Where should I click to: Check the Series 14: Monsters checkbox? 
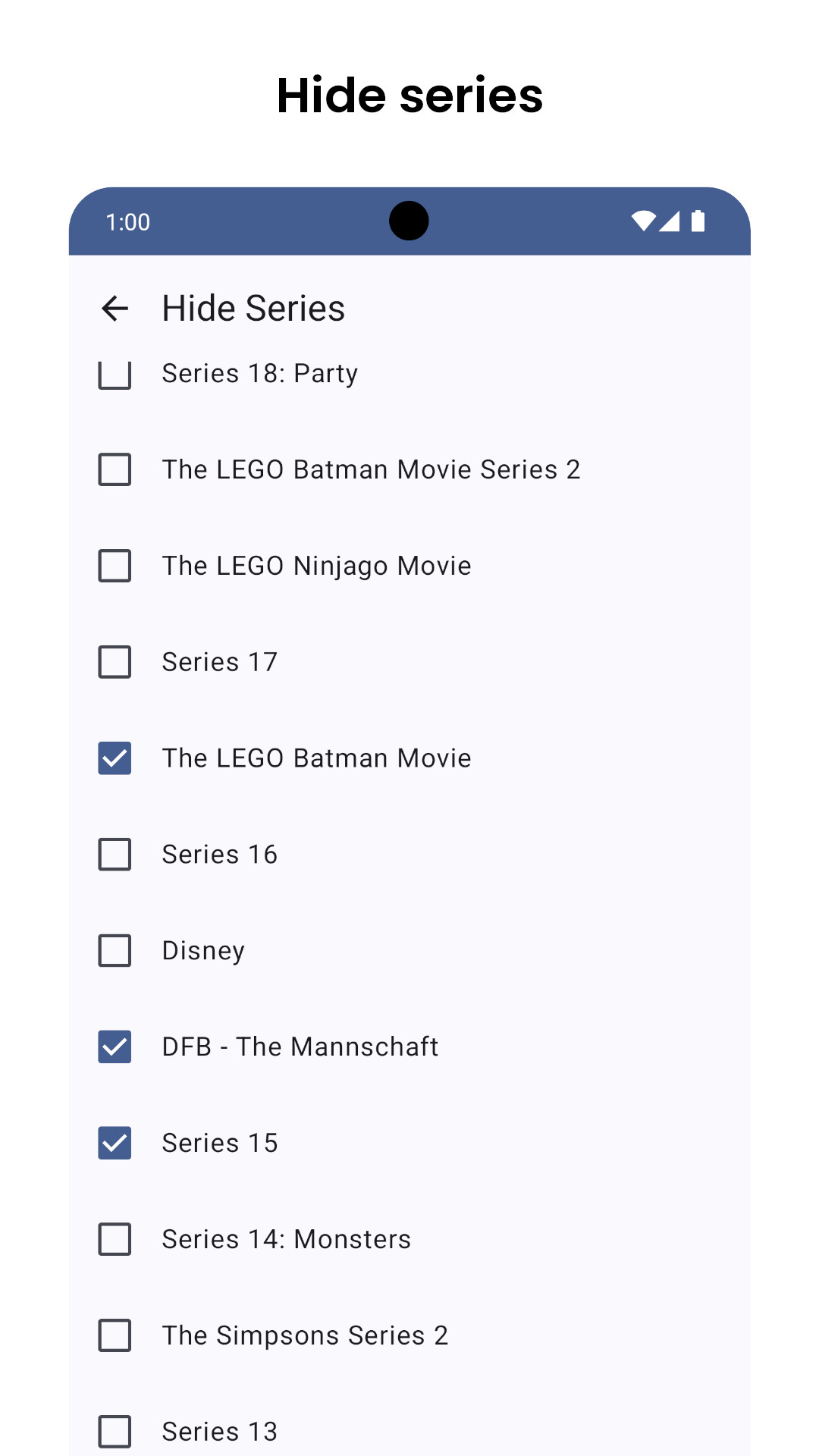(x=115, y=1239)
